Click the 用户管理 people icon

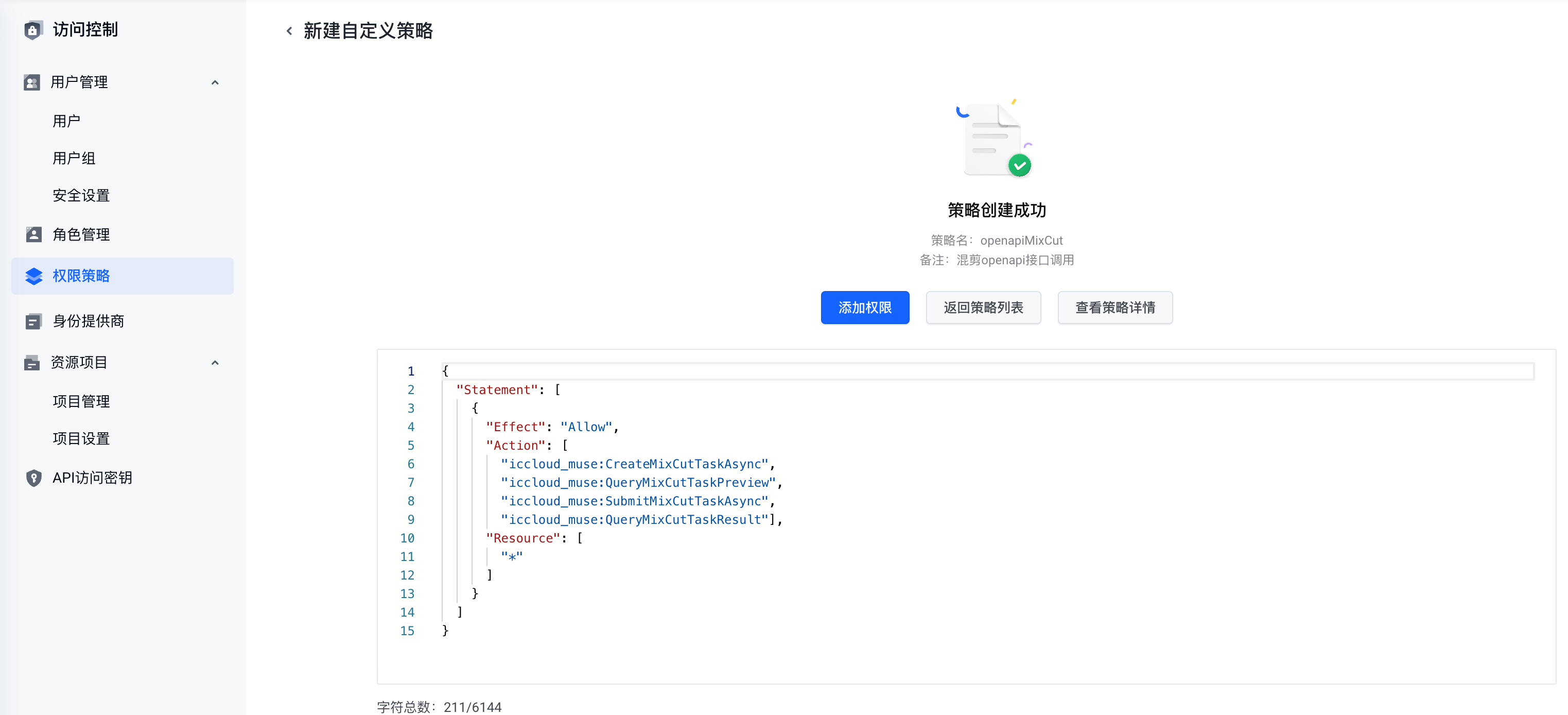[x=31, y=82]
